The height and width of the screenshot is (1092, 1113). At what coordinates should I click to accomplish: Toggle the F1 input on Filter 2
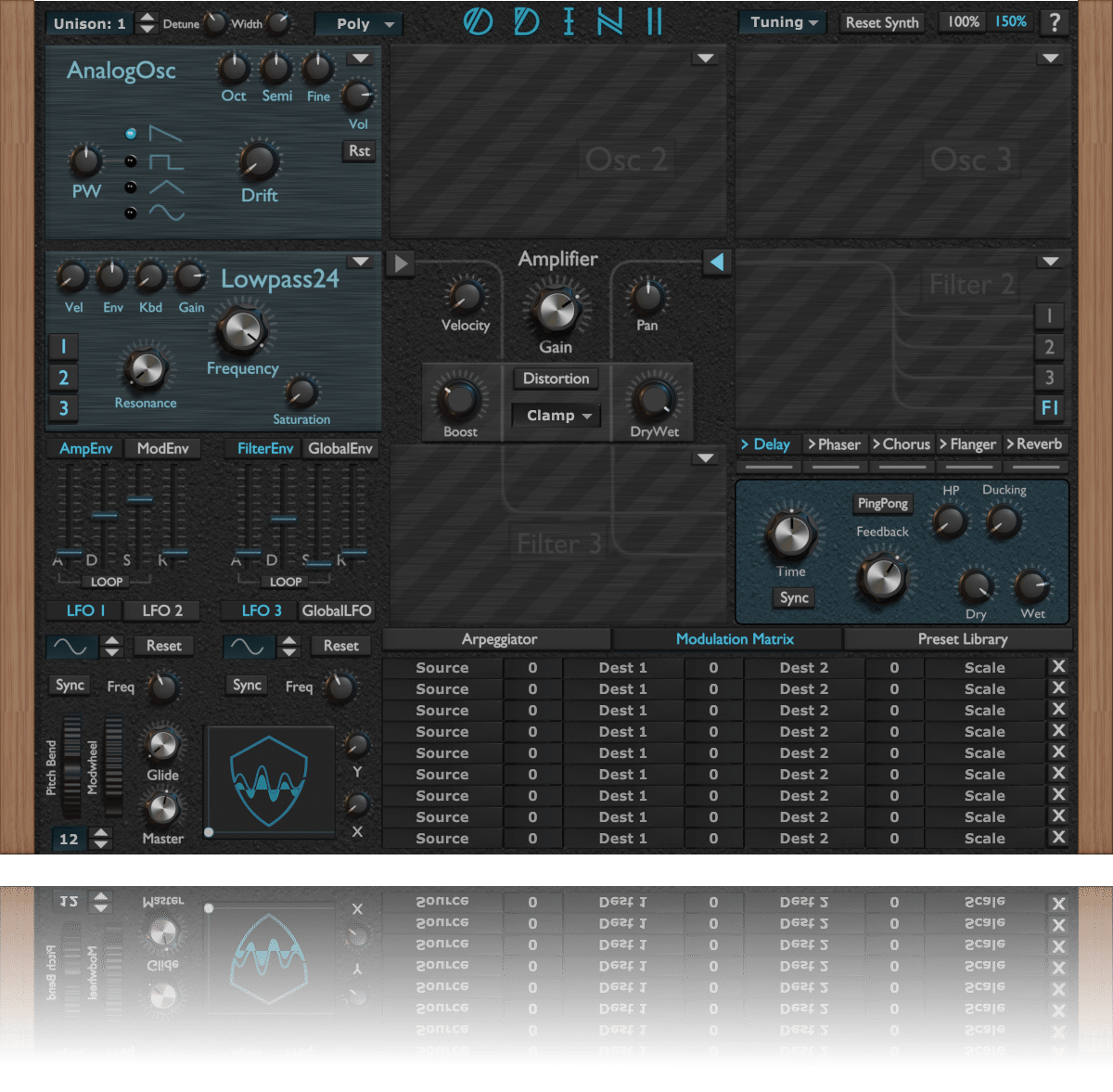tap(1049, 407)
